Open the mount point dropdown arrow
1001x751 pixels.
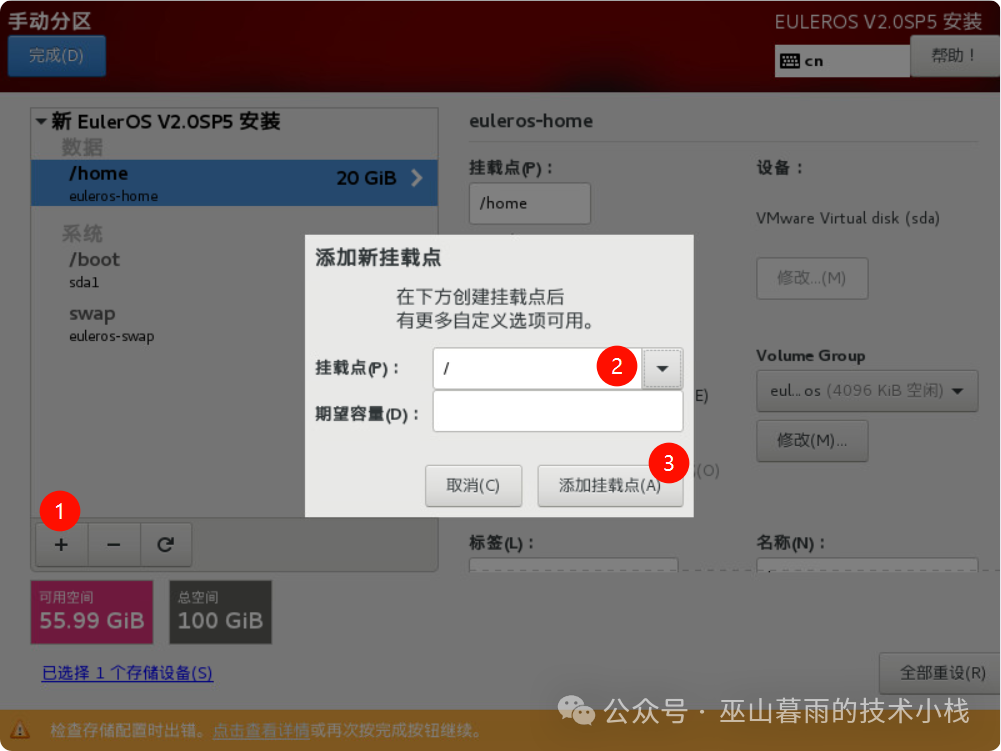click(x=662, y=369)
